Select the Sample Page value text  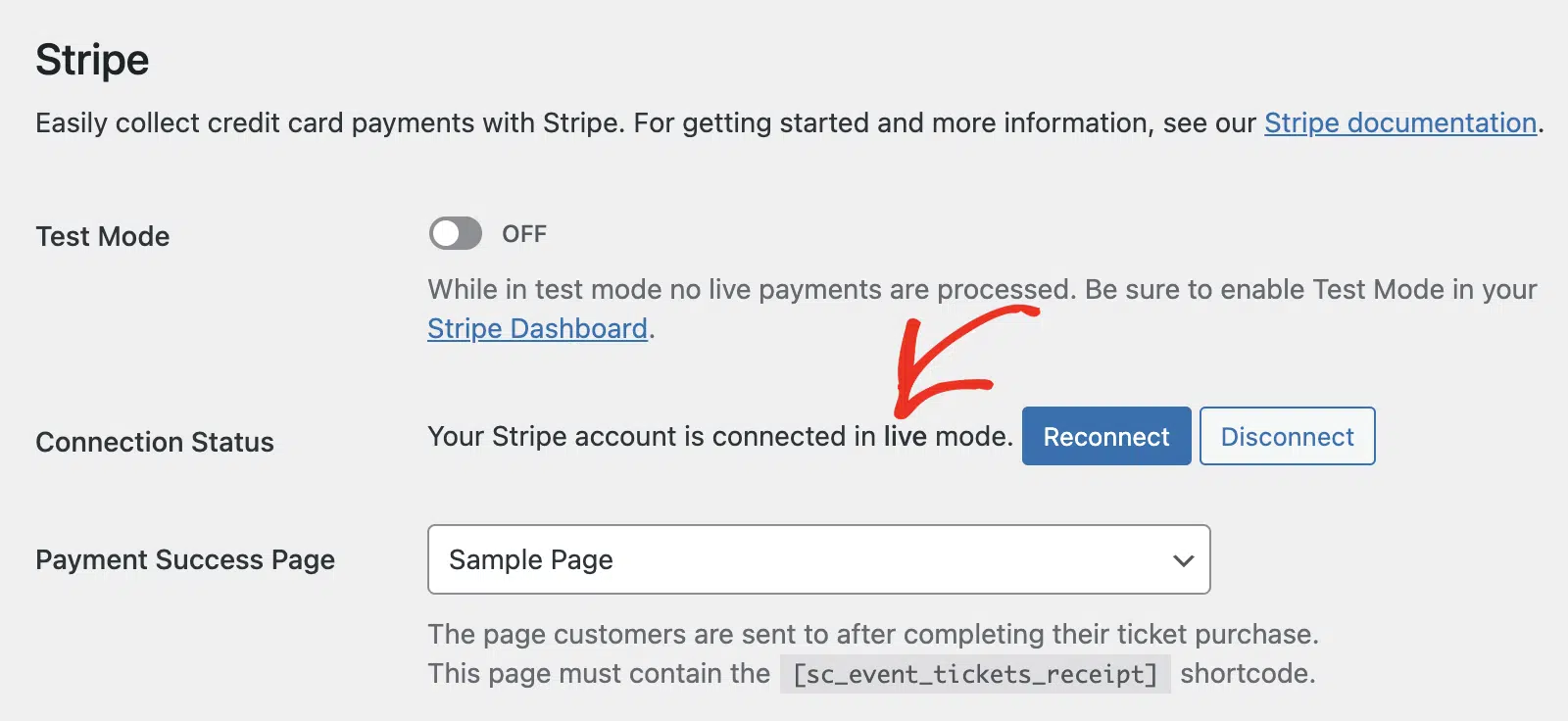pos(531,560)
